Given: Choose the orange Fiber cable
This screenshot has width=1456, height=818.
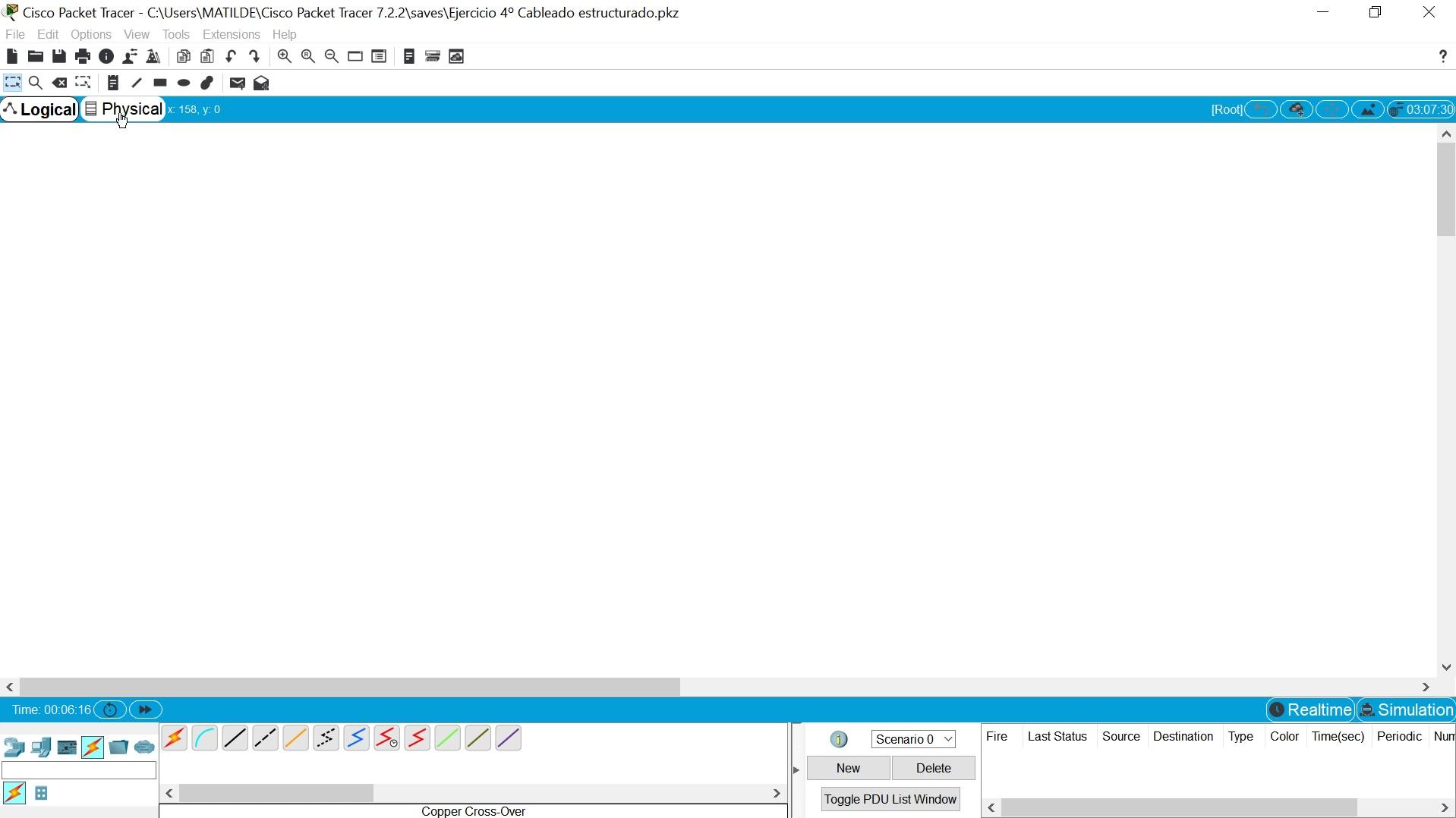Looking at the screenshot, I should point(296,738).
